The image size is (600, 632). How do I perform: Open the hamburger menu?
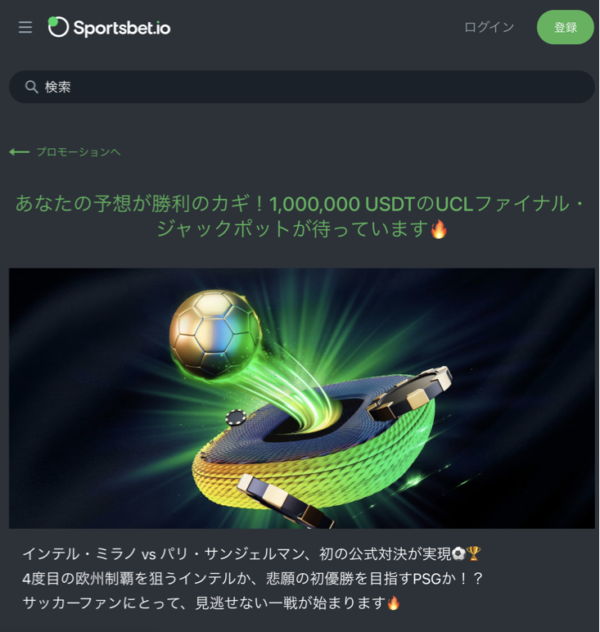[x=25, y=27]
